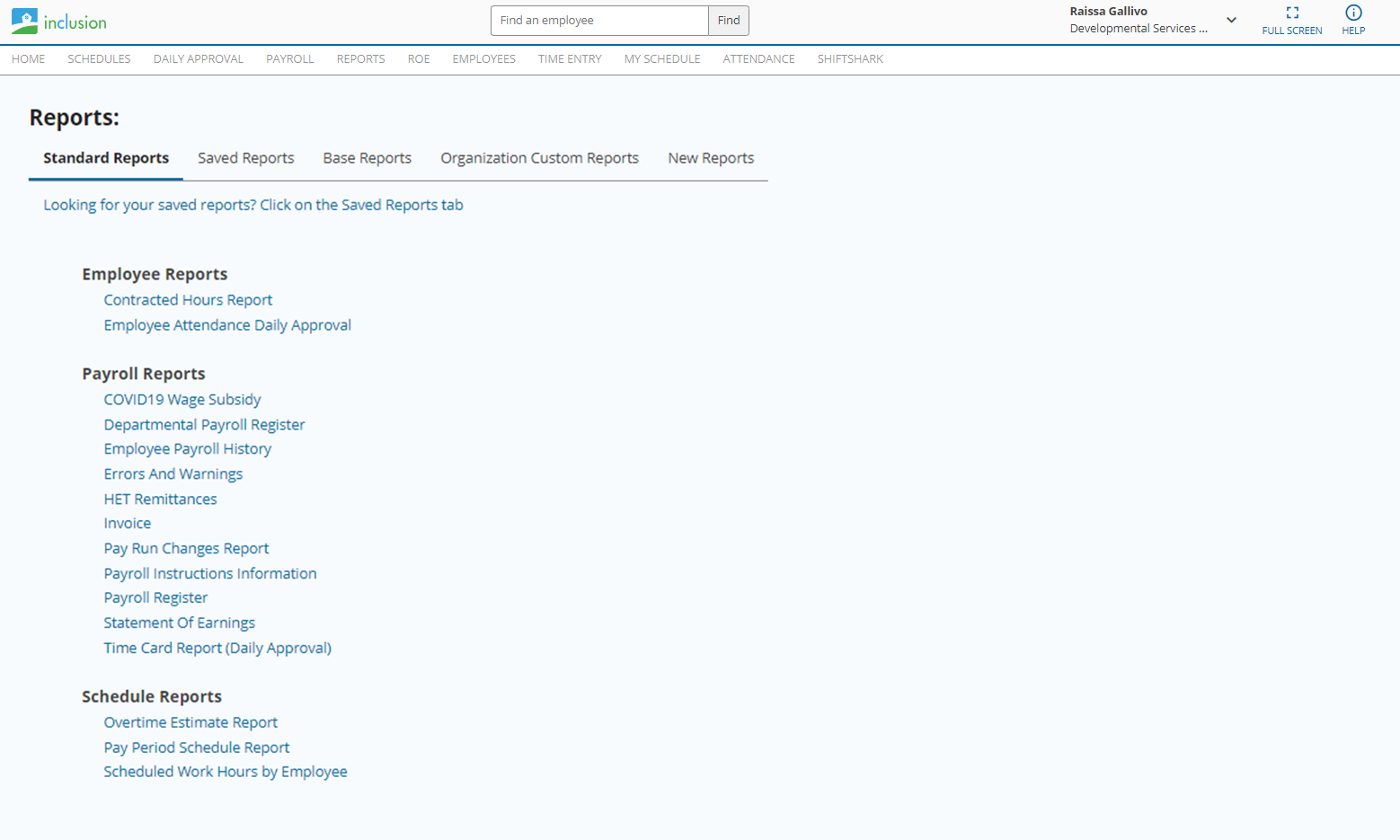Open the HOME menu
This screenshot has height=840, width=1400.
[x=29, y=59]
